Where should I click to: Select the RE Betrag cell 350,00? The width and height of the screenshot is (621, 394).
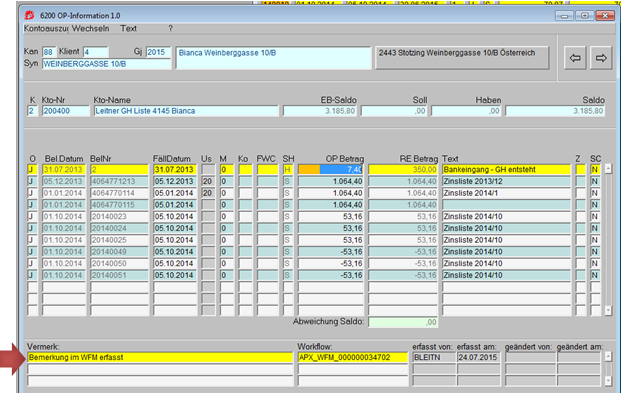click(403, 169)
